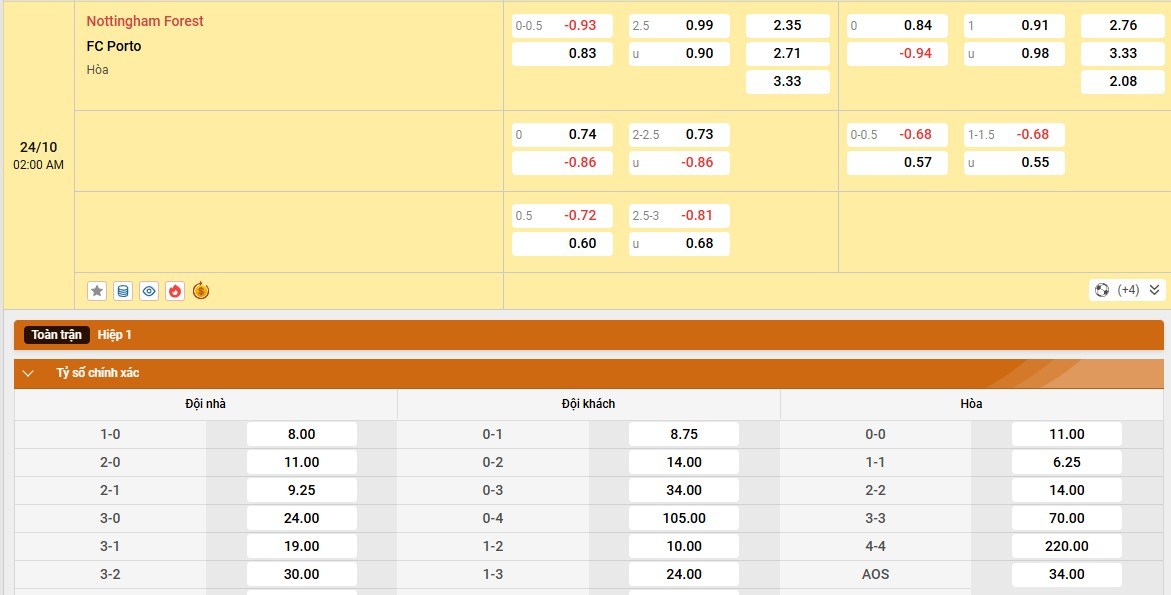Image resolution: width=1171 pixels, height=595 pixels.
Task: Click the star favorite icon
Action: [97, 291]
